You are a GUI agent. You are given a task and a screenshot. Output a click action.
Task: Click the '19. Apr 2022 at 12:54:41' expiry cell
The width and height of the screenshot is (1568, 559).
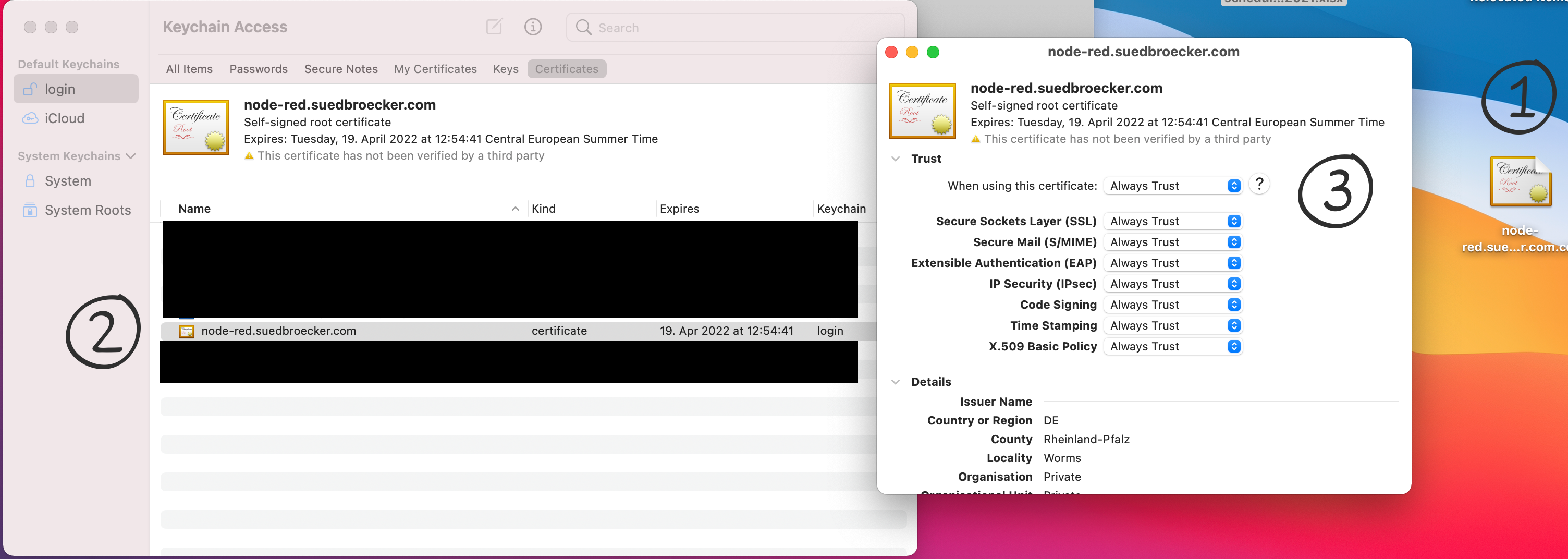click(x=726, y=331)
